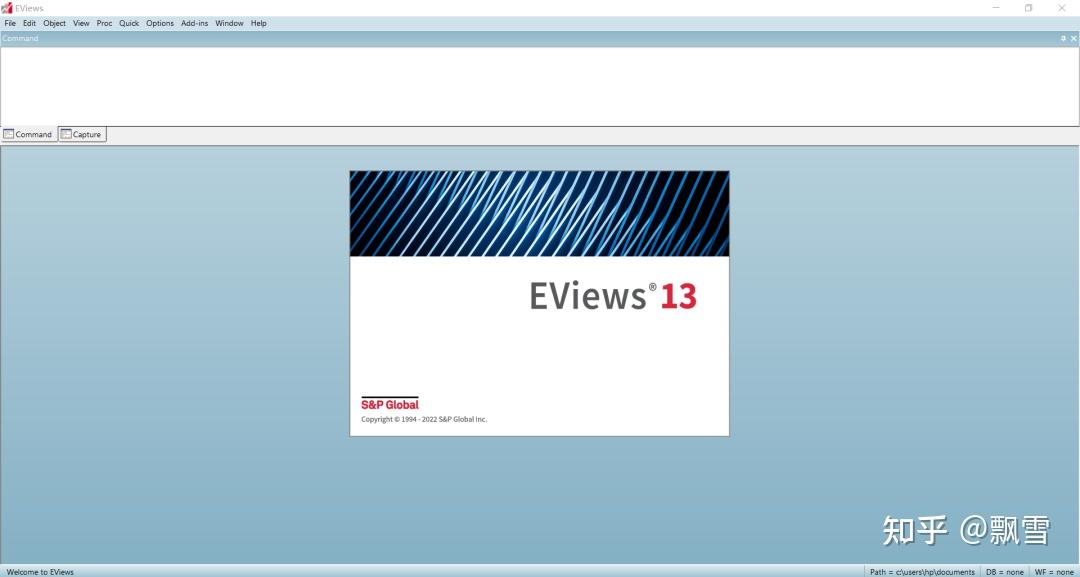Open the Object menu
This screenshot has width=1080, height=577.
click(54, 22)
